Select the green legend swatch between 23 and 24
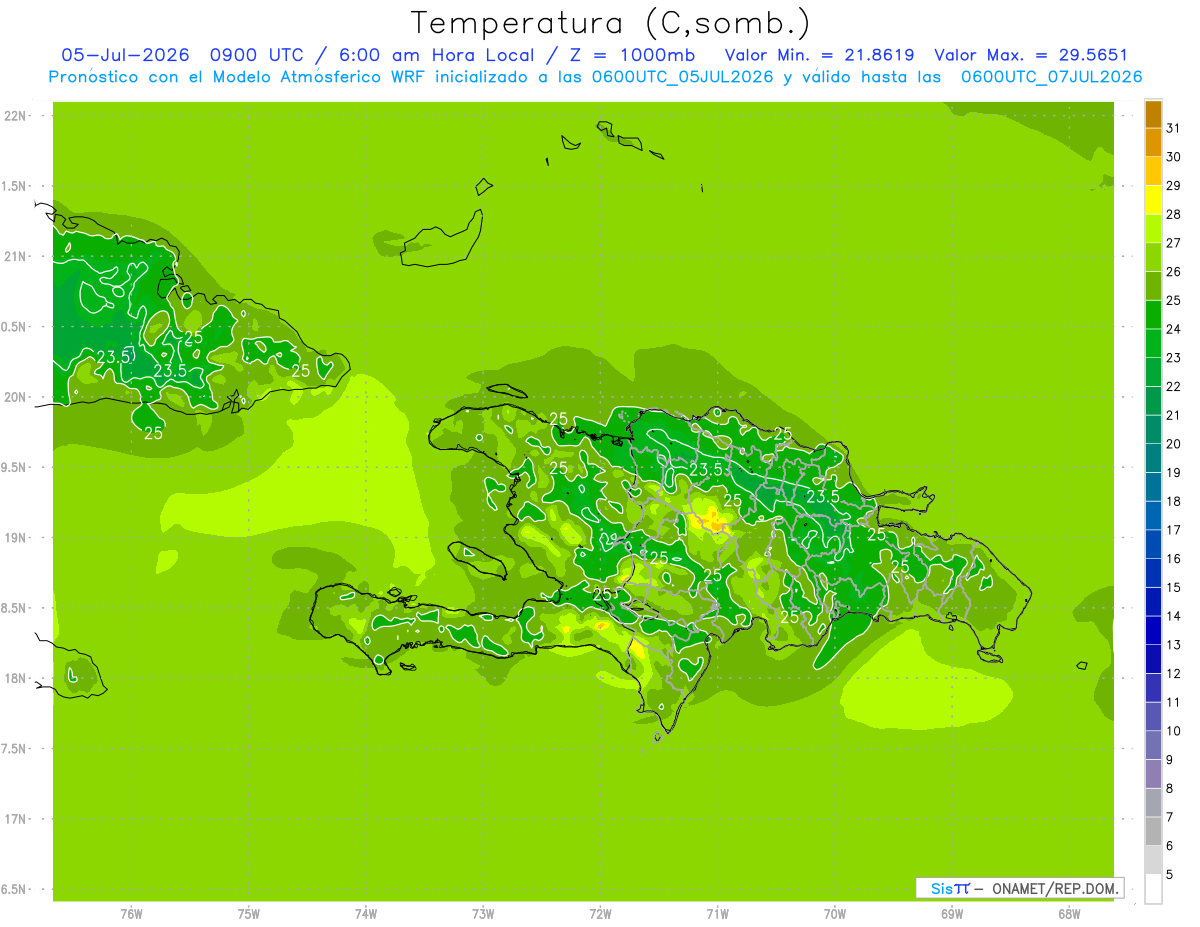This screenshot has width=1200, height=927. [1153, 343]
